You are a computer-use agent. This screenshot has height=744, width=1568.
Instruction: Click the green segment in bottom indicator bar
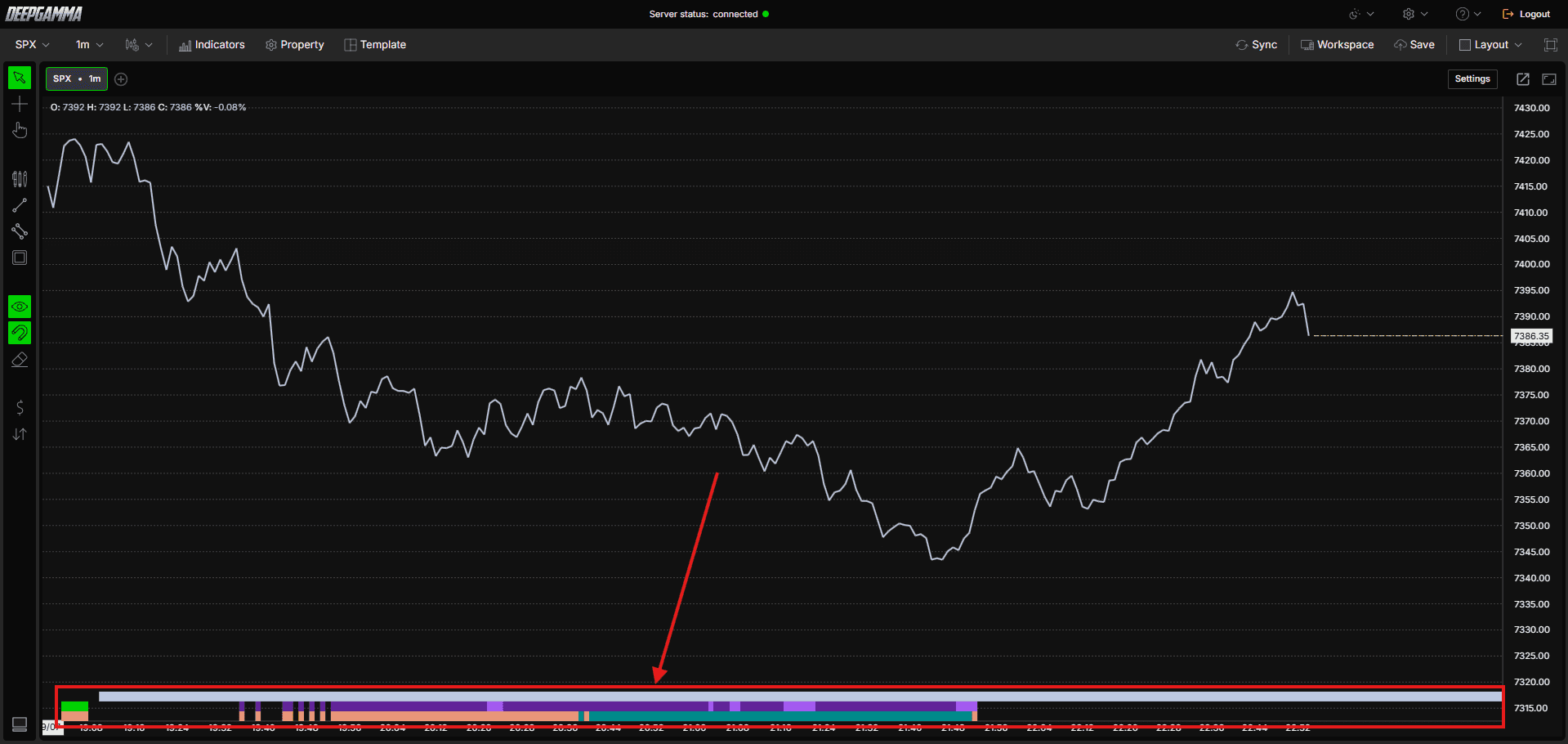pyautogui.click(x=74, y=706)
